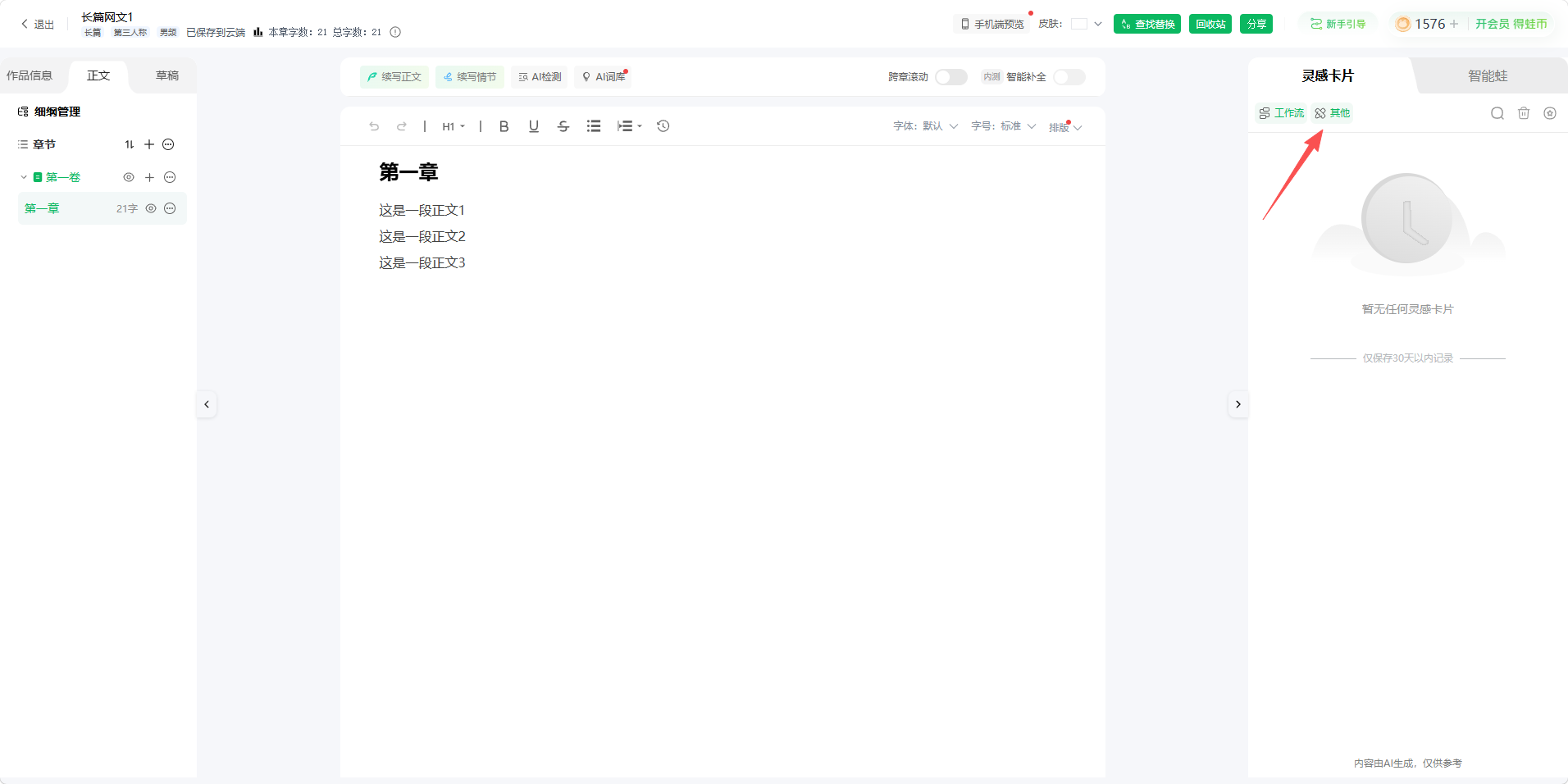Viewport: 1568px width, 784px height.
Task: Add a chapter to 第一卷
Action: tap(149, 177)
